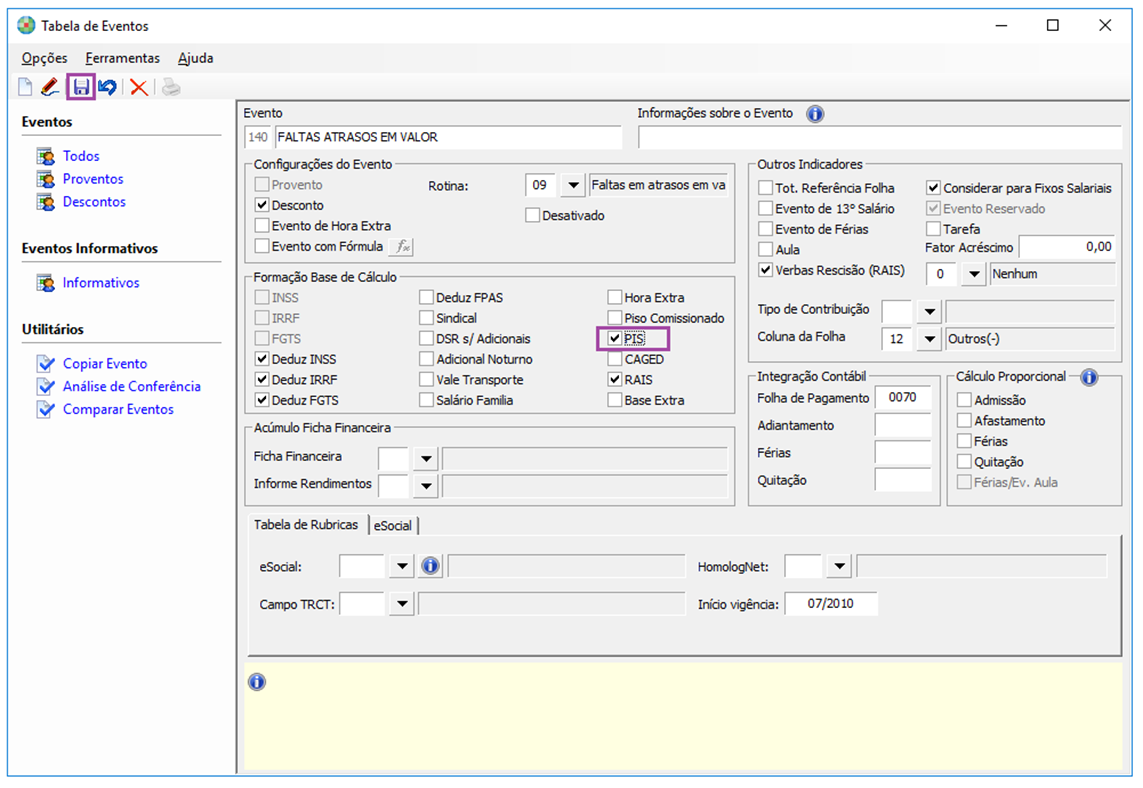Filter events by Descontos
Screen dimensions: 1143x788
pos(94,202)
